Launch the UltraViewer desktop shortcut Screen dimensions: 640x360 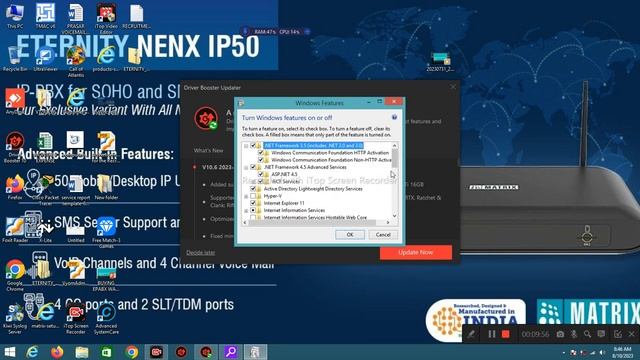coord(45,59)
